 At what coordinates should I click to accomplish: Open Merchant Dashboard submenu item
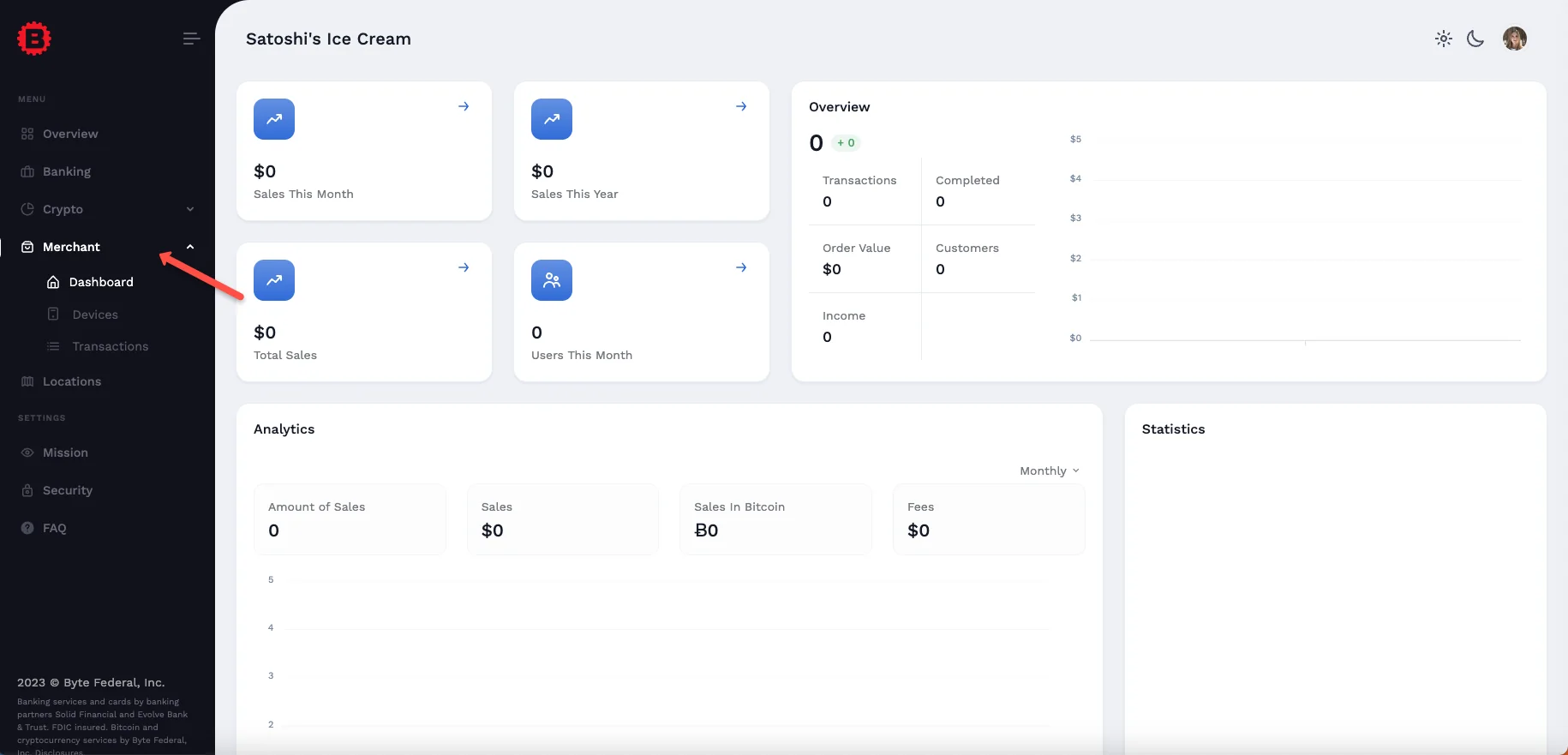click(101, 282)
